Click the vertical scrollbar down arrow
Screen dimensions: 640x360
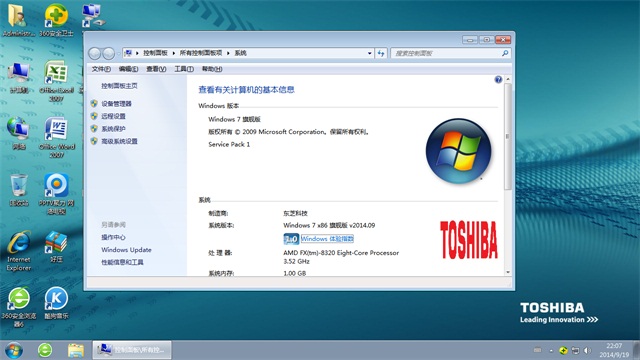pyautogui.click(x=508, y=272)
